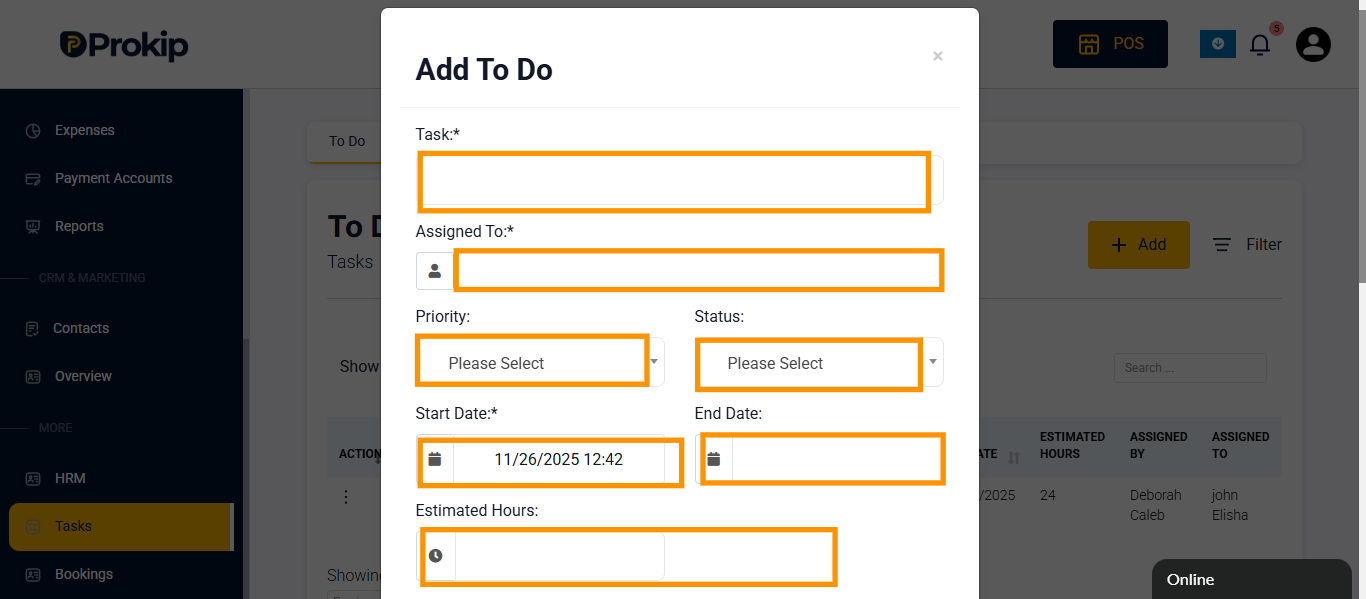Viewport: 1366px width, 599px height.
Task: Open the user profile avatar icon
Action: [x=1313, y=44]
